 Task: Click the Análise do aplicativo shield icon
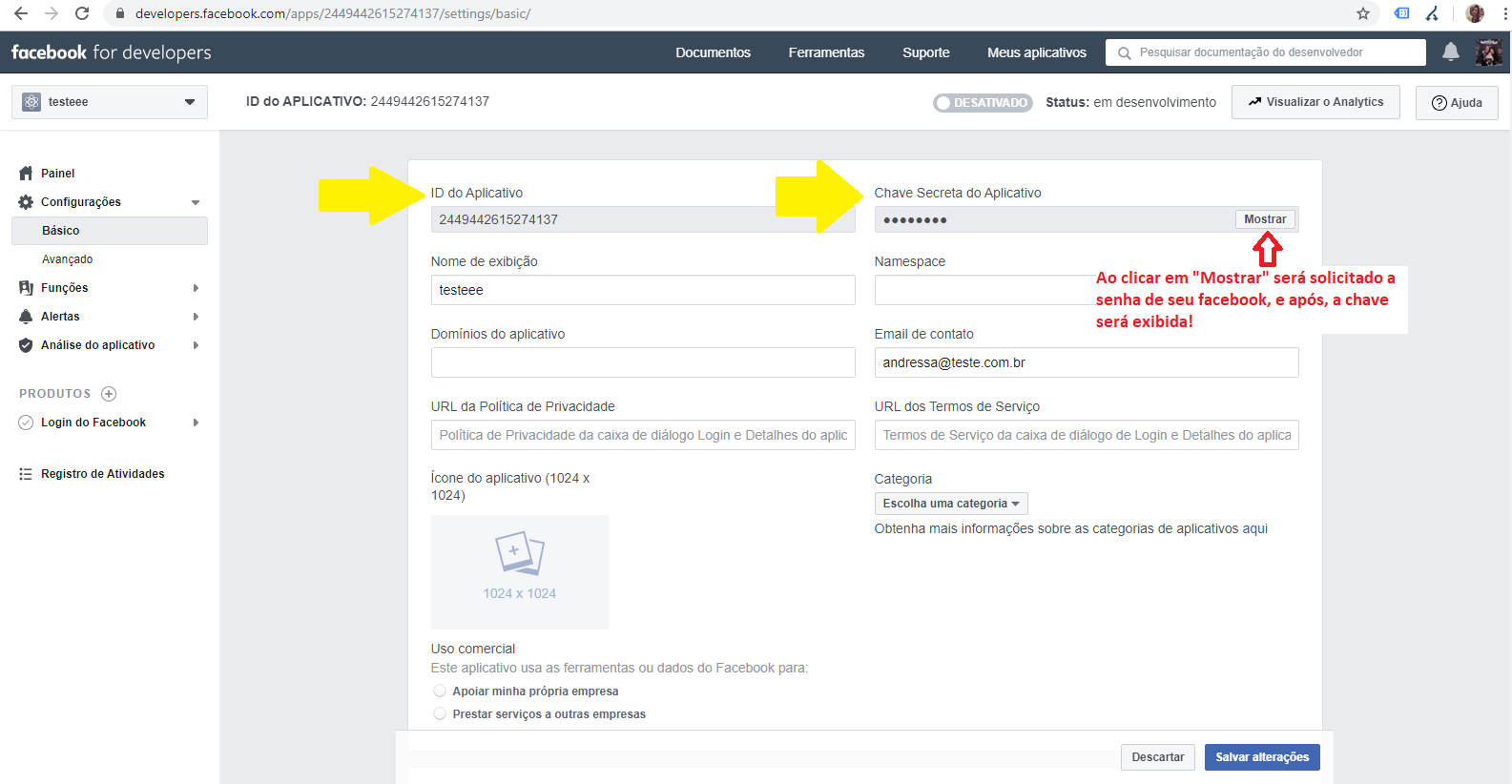click(x=26, y=345)
